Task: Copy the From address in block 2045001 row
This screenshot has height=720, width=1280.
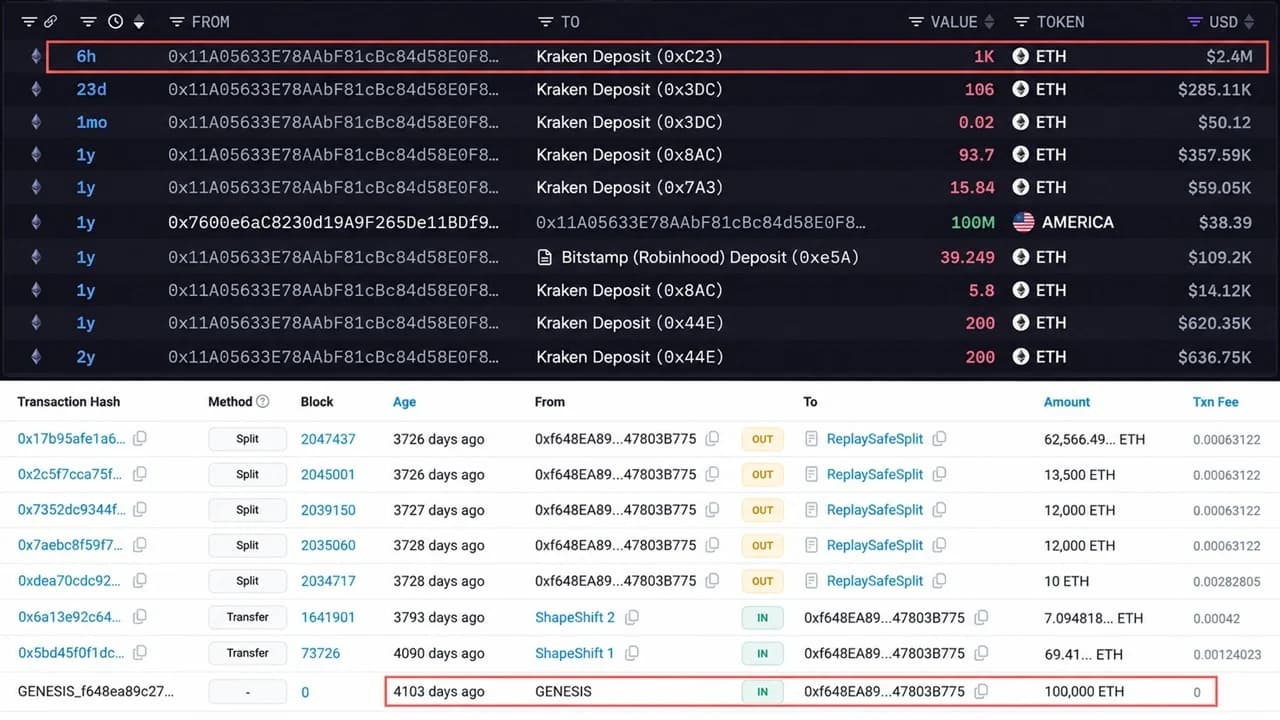Action: [712, 475]
